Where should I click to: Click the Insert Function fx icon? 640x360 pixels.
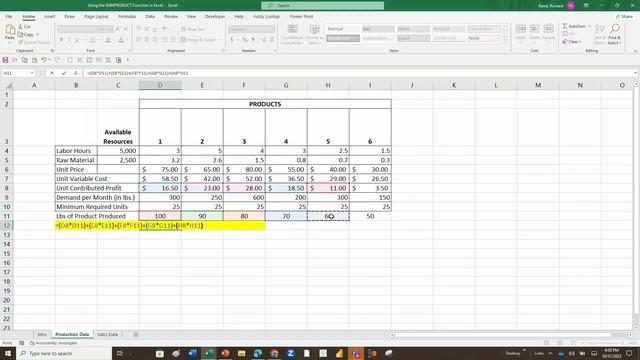click(76, 73)
